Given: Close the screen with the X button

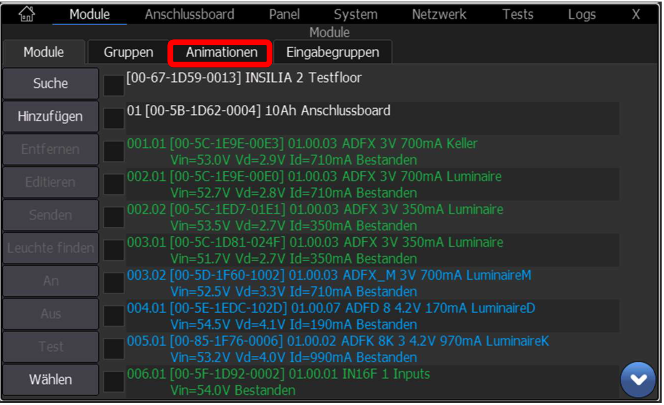Looking at the screenshot, I should pyautogui.click(x=635, y=14).
